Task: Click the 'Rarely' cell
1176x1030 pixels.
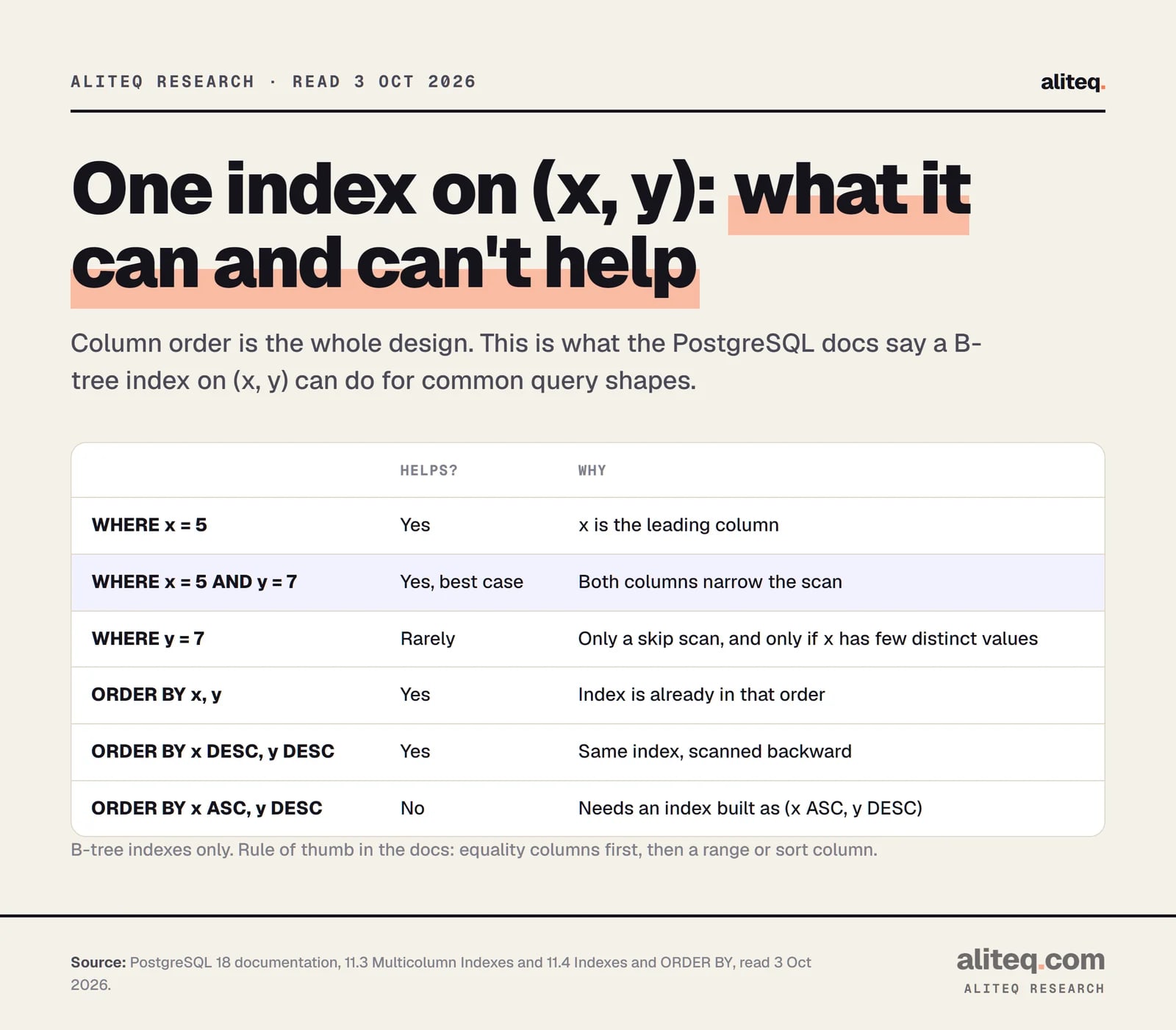Action: point(428,638)
